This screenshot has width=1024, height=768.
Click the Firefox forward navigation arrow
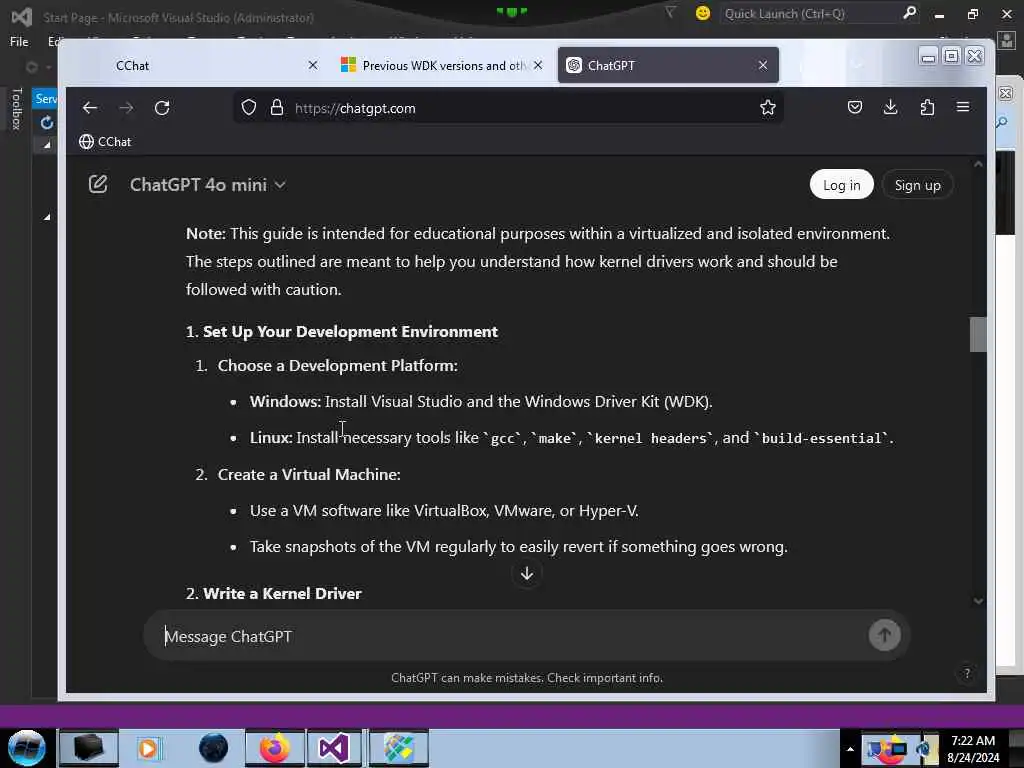(x=126, y=108)
